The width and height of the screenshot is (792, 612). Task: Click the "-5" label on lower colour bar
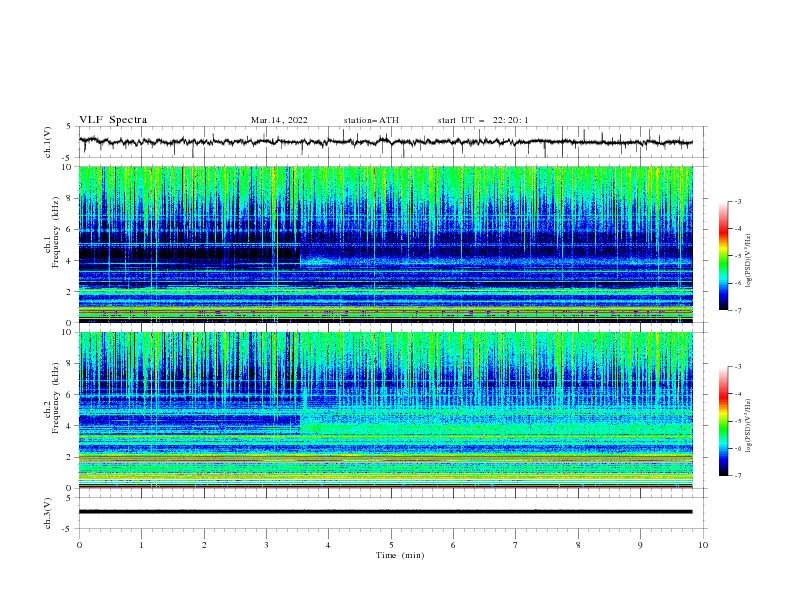738,421
